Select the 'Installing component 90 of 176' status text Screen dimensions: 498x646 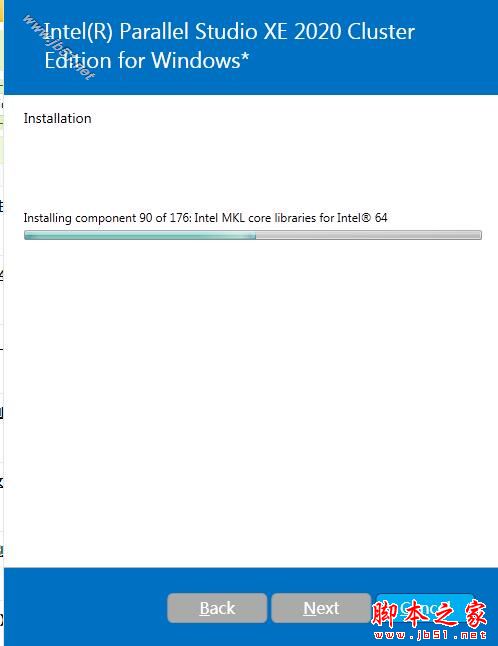point(205,218)
